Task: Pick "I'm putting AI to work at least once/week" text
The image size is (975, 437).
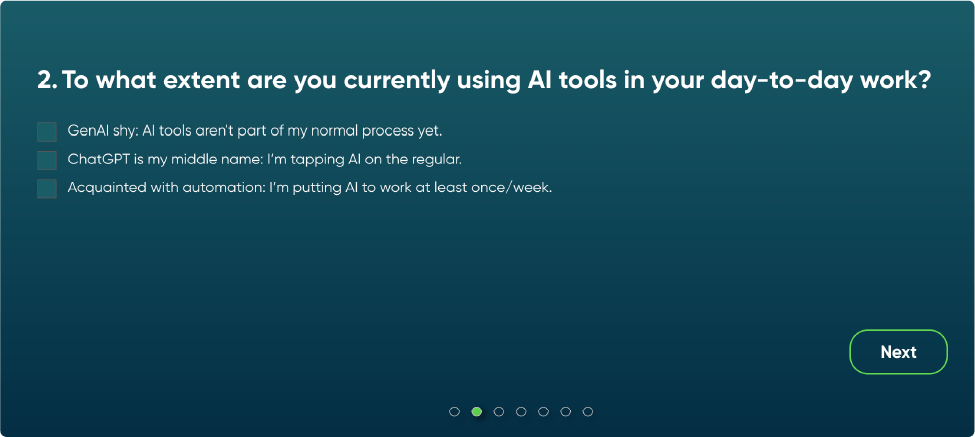Action: pos(410,187)
